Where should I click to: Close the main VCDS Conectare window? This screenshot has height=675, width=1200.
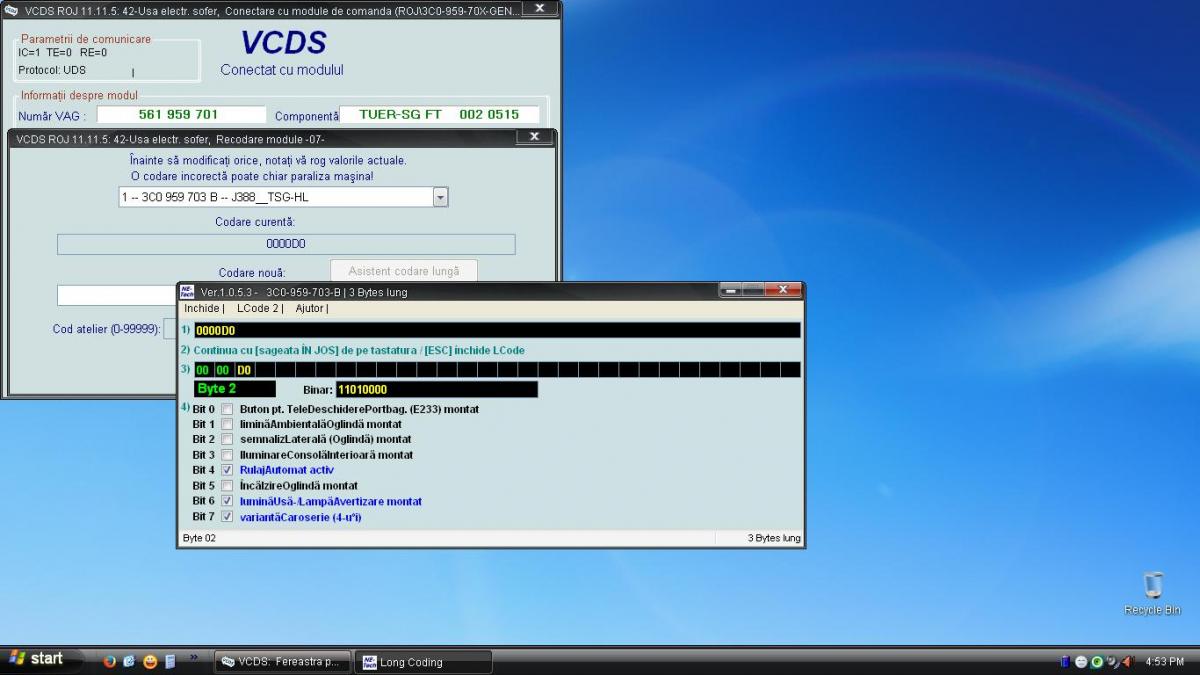(540, 8)
